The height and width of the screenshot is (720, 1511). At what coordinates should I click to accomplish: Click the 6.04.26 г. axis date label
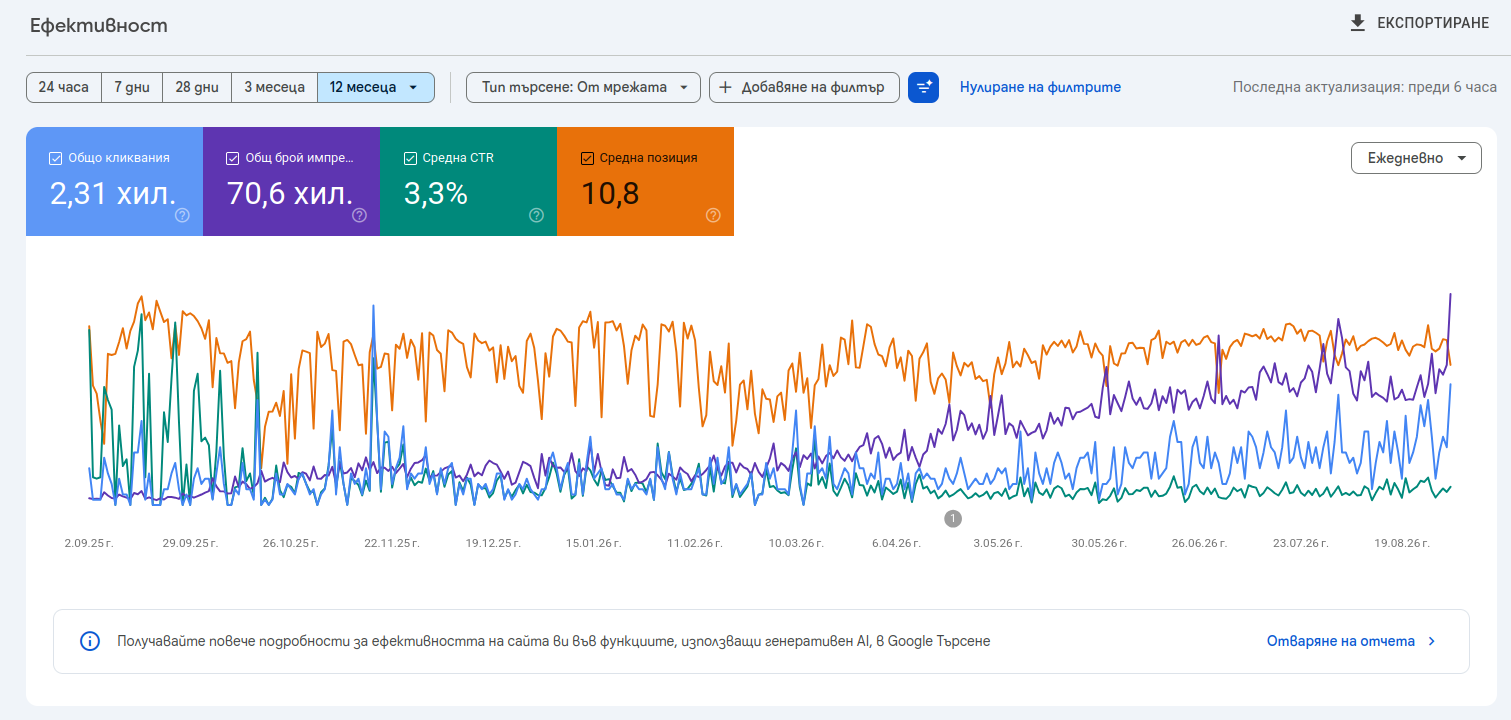tap(896, 544)
